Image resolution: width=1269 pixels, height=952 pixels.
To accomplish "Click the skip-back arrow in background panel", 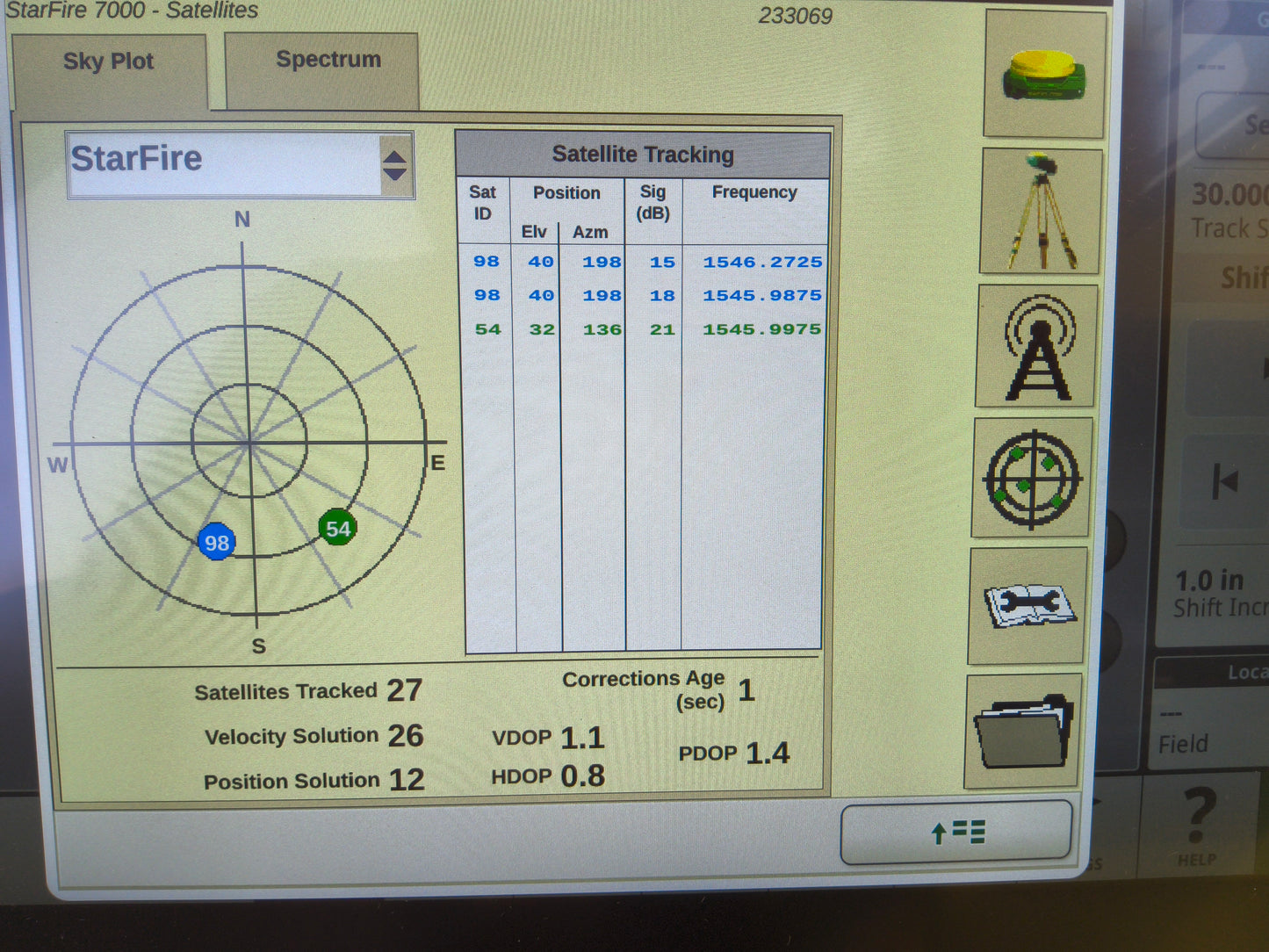I will (x=1225, y=480).
